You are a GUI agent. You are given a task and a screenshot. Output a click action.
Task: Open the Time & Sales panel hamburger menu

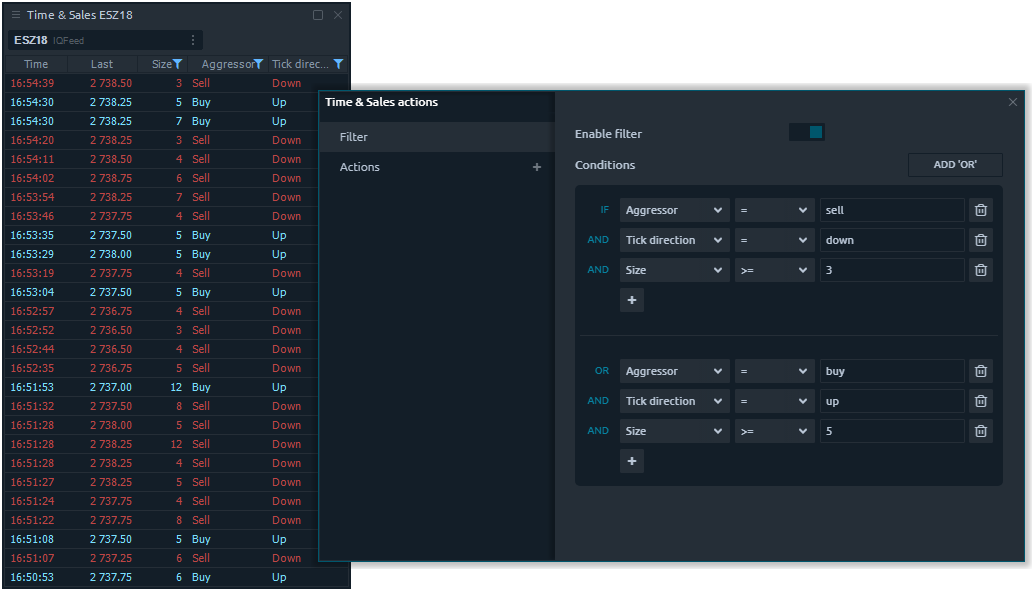click(15, 15)
